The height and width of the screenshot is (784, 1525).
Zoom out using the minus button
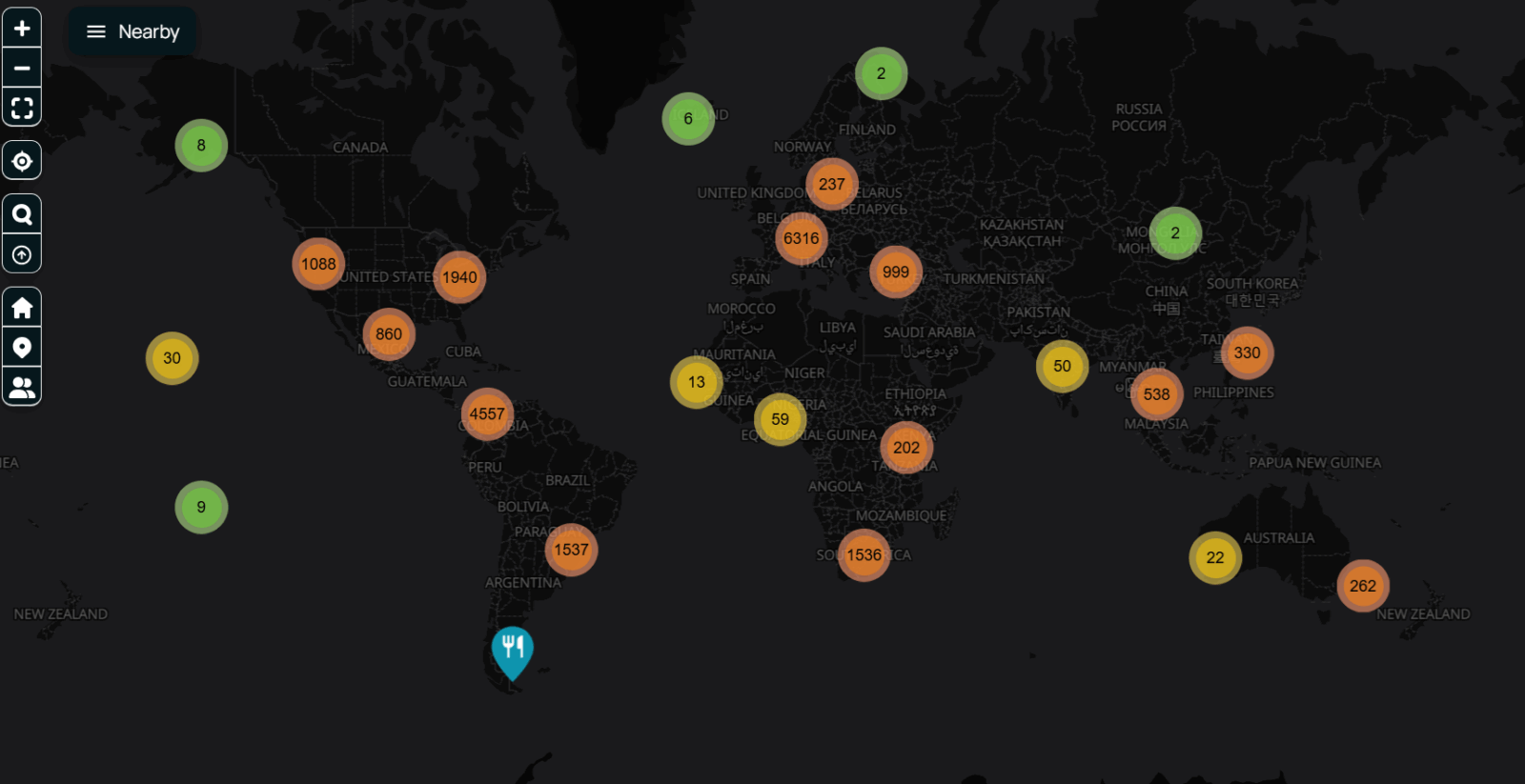(22, 69)
